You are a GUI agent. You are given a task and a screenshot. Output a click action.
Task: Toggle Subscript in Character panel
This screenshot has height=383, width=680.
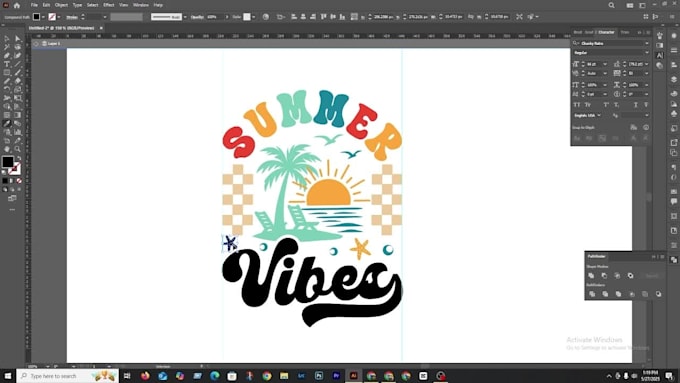pyautogui.click(x=617, y=105)
